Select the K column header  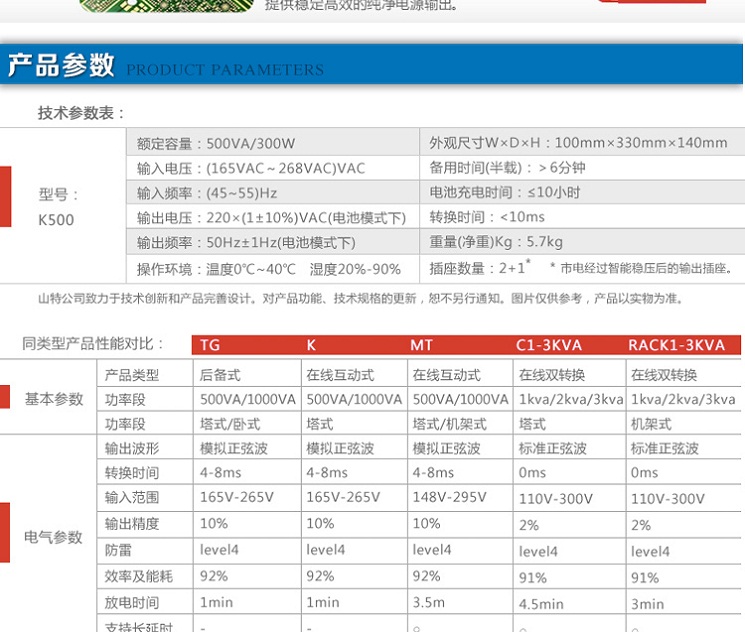(311, 345)
